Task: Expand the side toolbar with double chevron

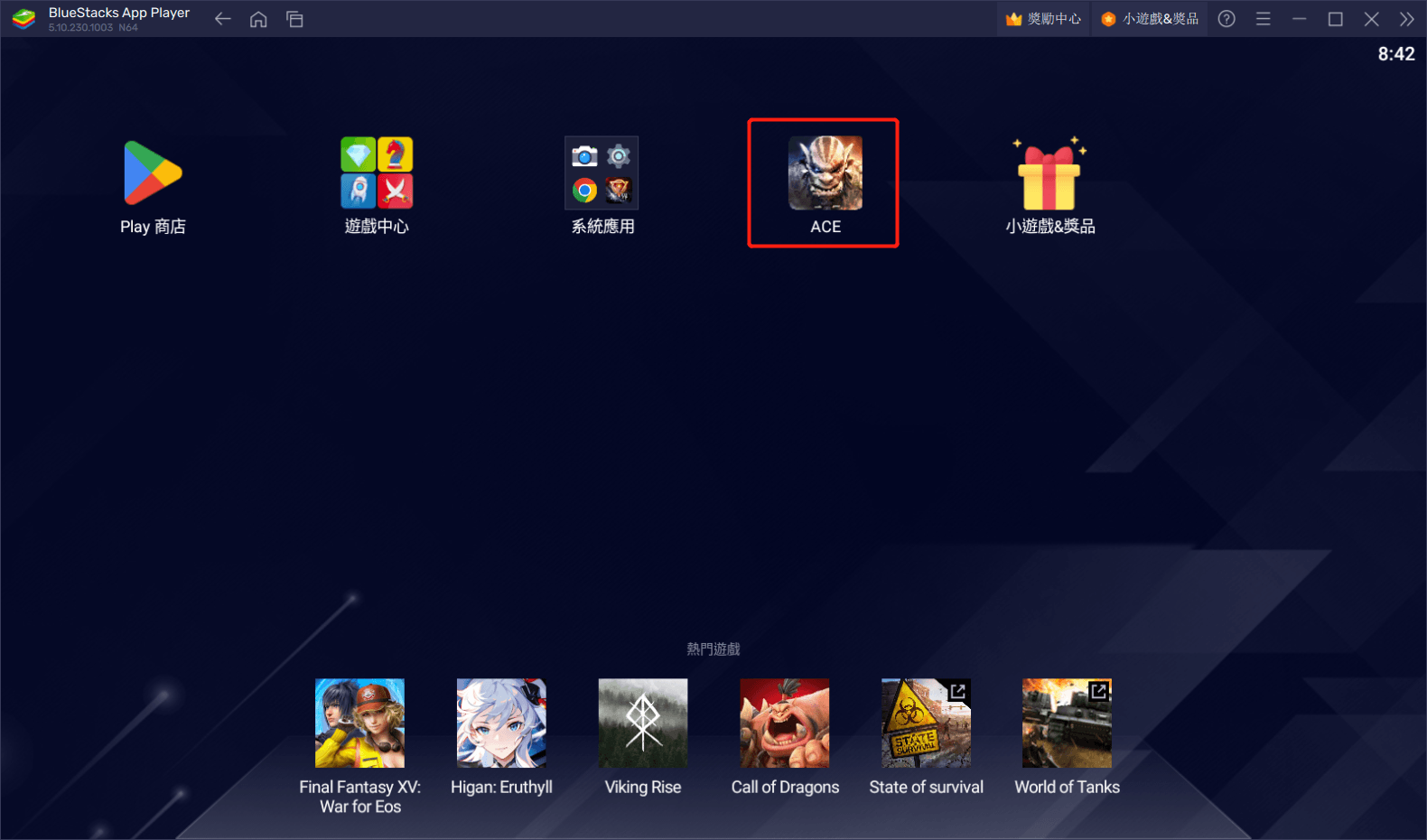Action: point(1406,19)
